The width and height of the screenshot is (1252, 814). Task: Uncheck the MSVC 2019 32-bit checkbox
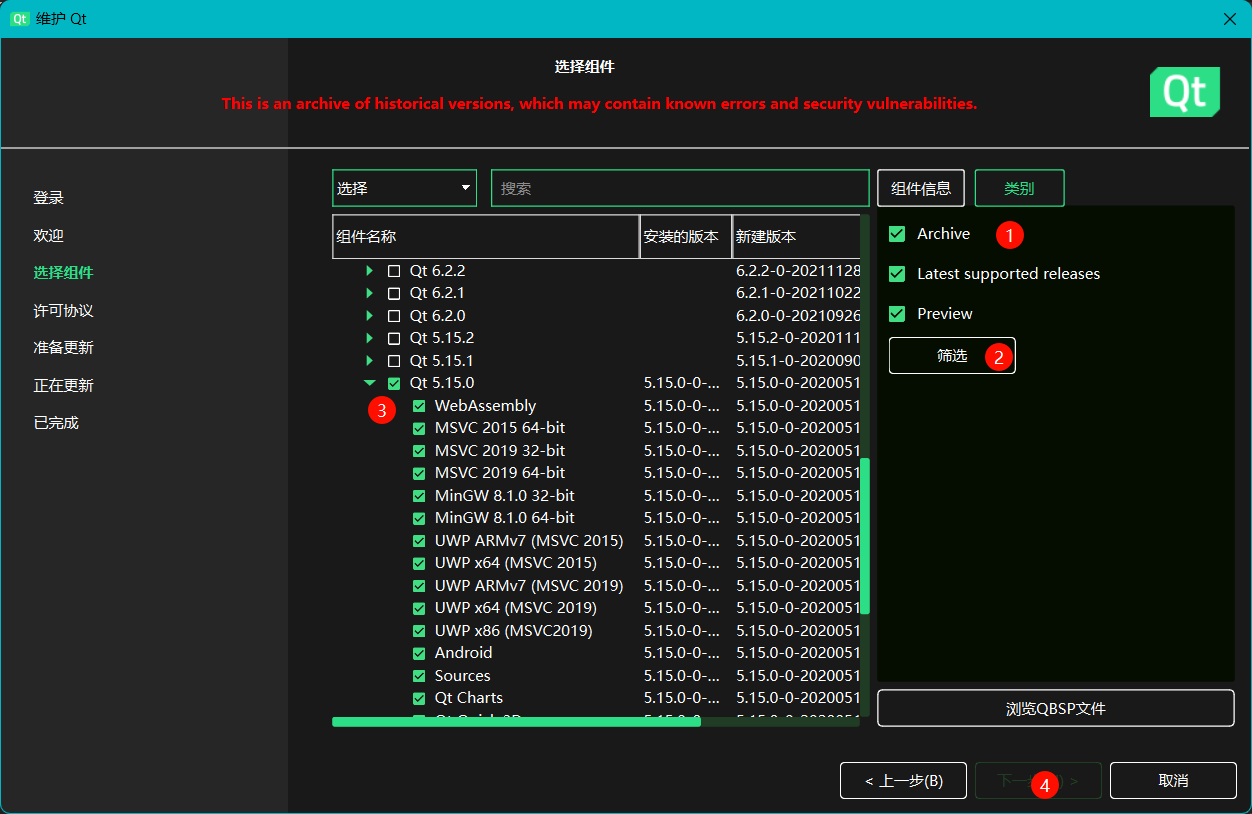pyautogui.click(x=419, y=451)
